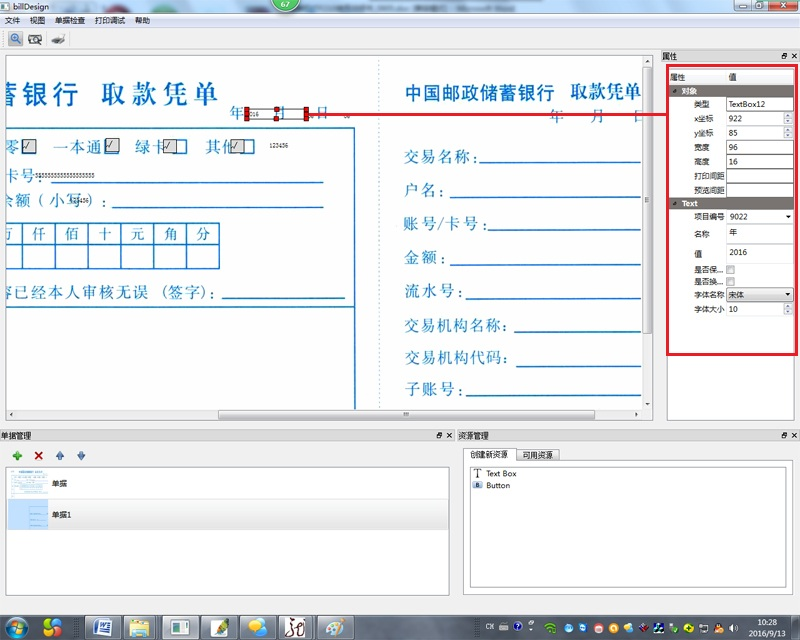
Task: Open the 文件 menu
Action: pyautogui.click(x=12, y=20)
